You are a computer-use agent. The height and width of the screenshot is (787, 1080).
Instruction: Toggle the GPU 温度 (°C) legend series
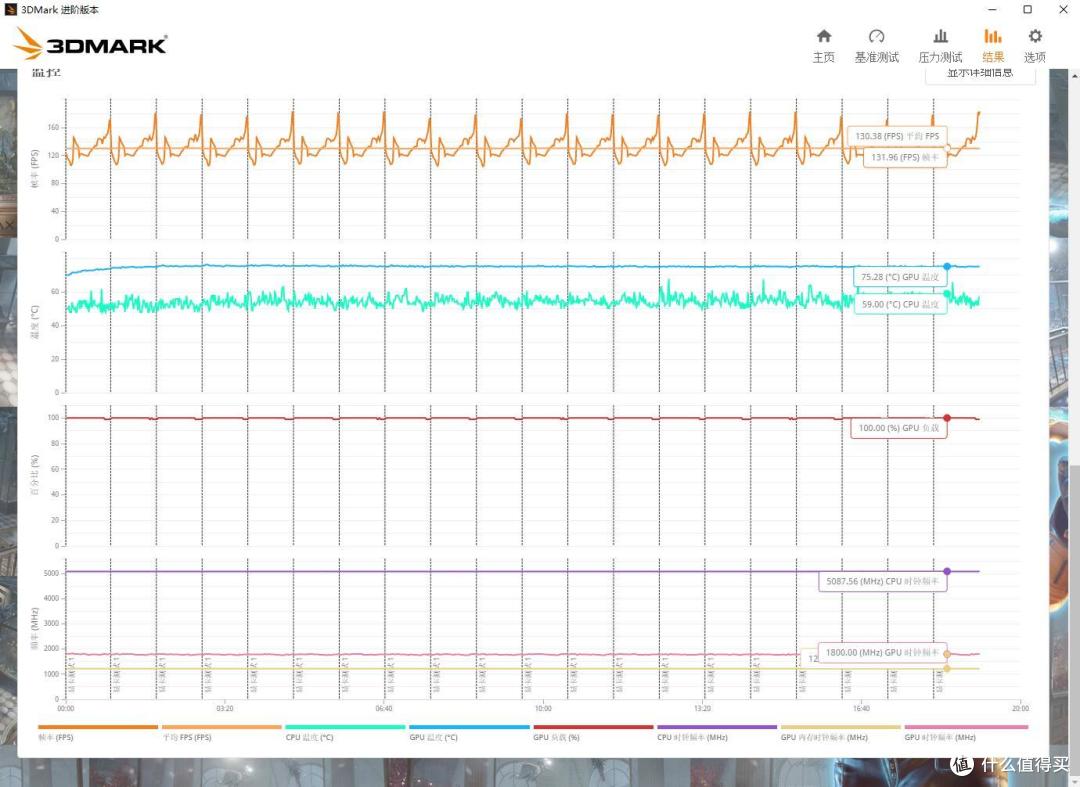[x=469, y=732]
